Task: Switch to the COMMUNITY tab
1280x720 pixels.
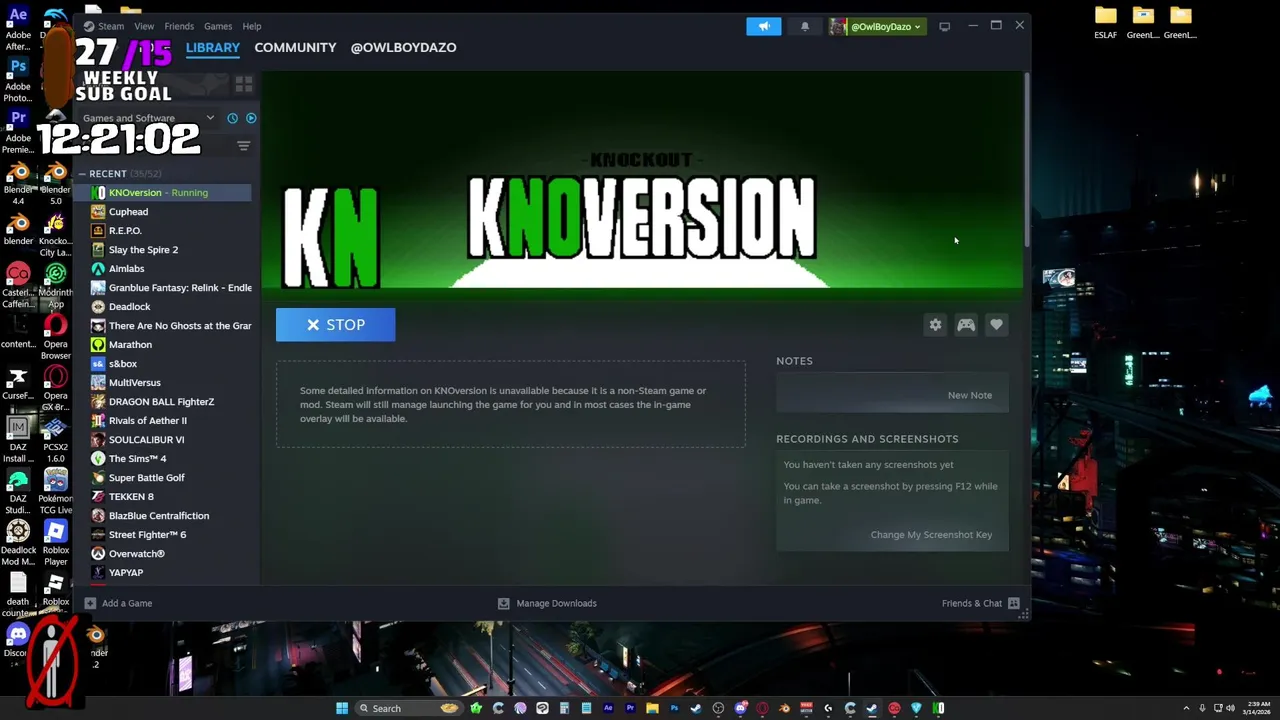Action: coord(295,47)
